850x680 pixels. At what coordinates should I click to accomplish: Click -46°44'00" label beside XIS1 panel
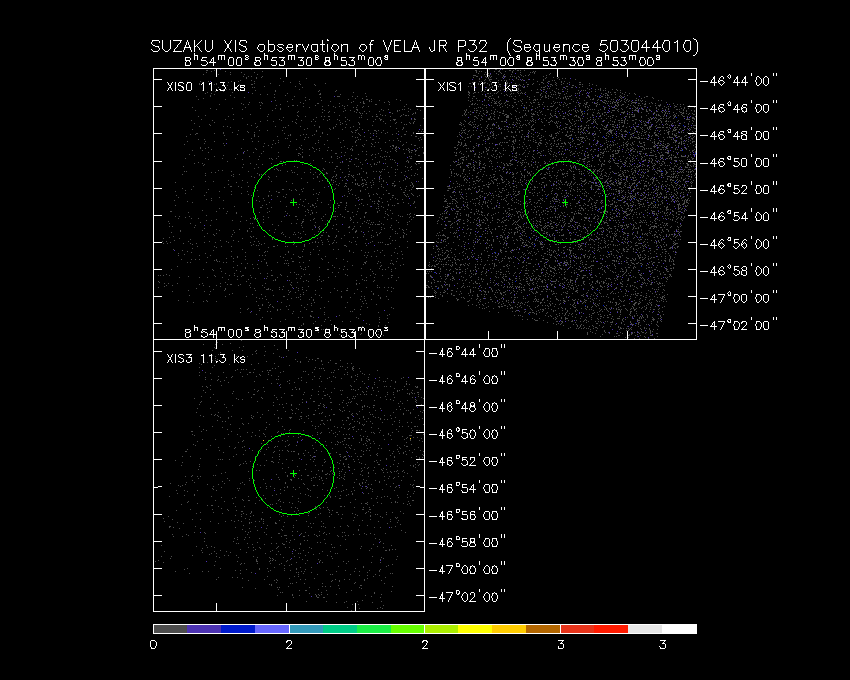(739, 81)
